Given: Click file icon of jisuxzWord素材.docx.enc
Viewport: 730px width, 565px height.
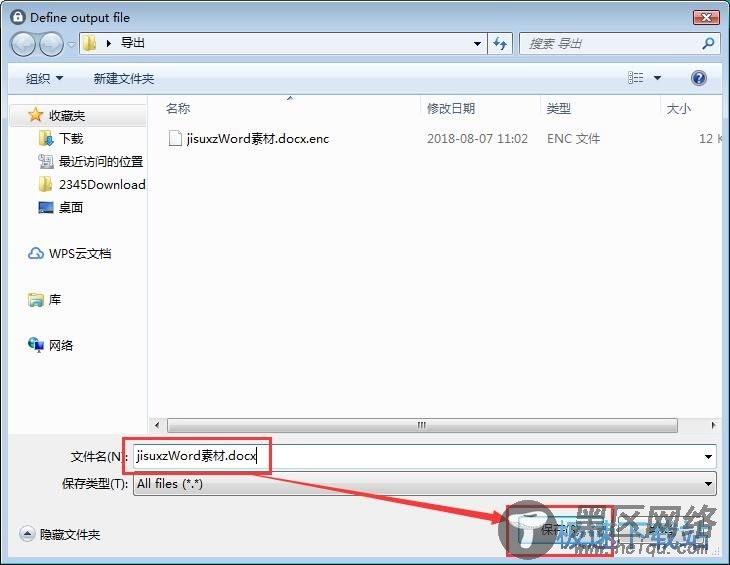Looking at the screenshot, I should (175, 138).
